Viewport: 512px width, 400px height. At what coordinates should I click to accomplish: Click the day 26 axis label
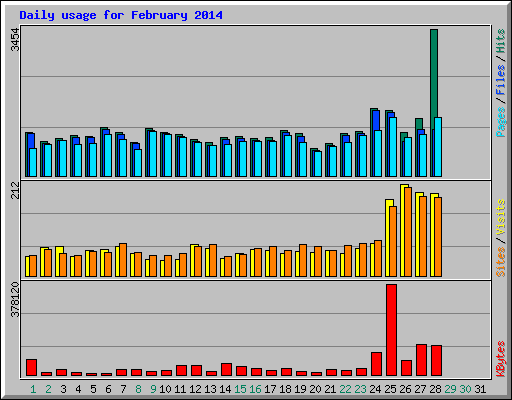point(405,389)
